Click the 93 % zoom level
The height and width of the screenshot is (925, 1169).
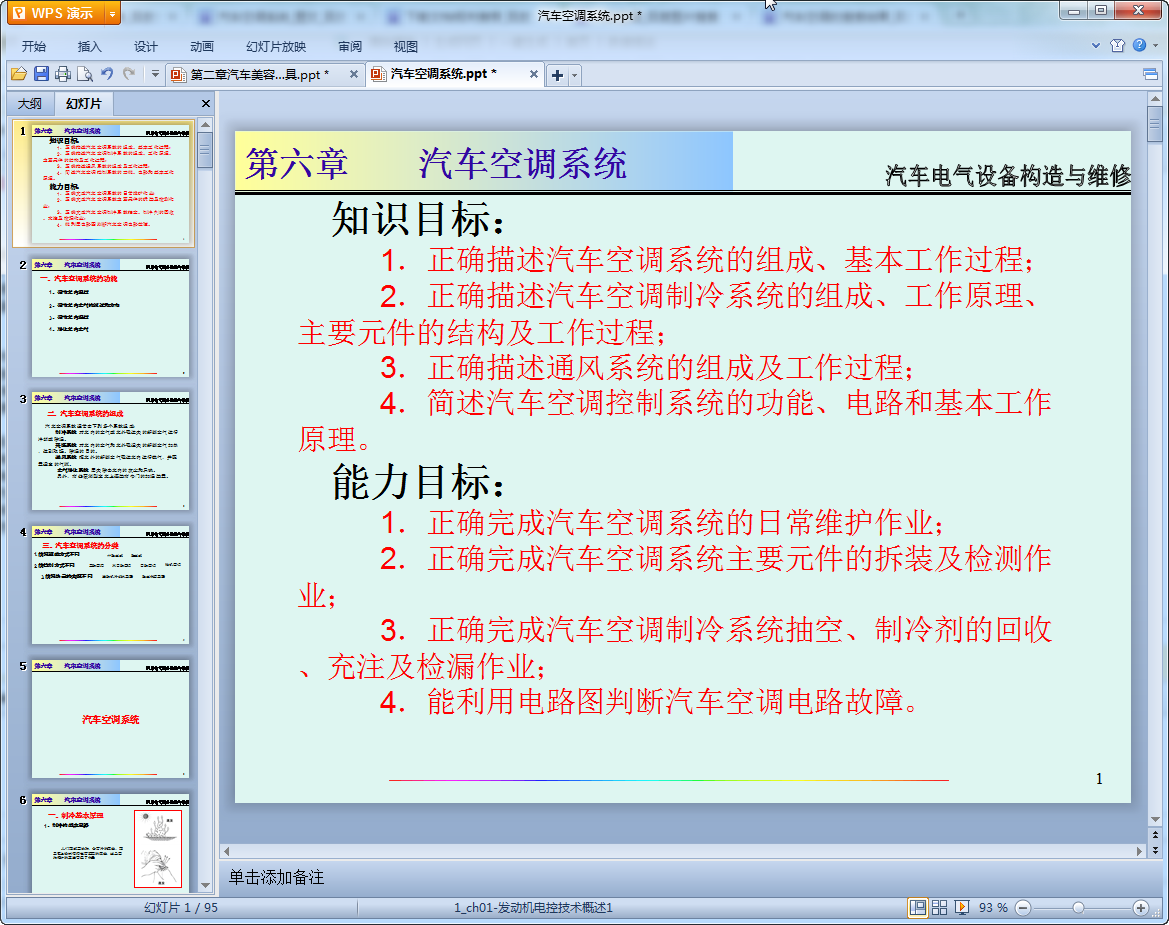tap(993, 907)
